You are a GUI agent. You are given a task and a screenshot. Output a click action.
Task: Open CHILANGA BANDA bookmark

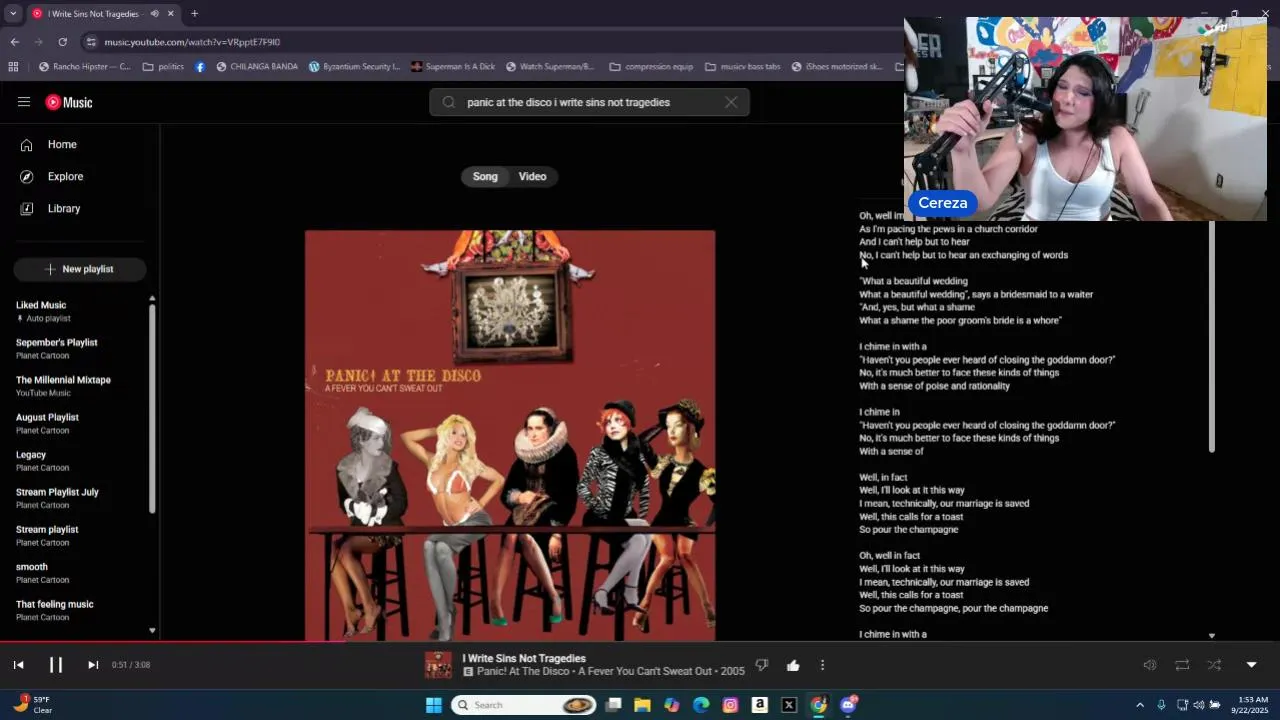(x=257, y=67)
